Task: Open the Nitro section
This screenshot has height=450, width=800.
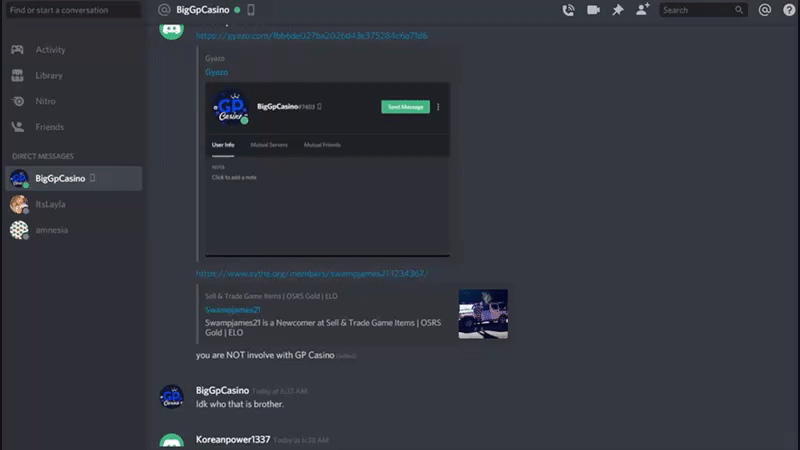Action: [73, 101]
